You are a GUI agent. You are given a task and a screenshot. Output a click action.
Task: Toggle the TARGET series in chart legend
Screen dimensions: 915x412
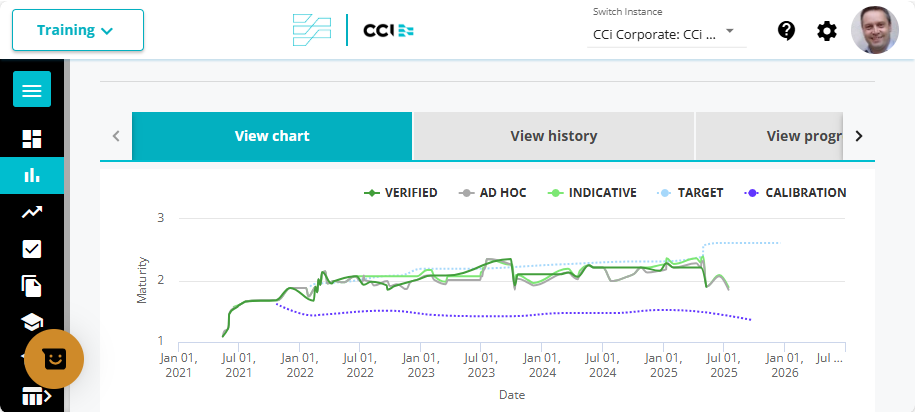pyautogui.click(x=690, y=193)
